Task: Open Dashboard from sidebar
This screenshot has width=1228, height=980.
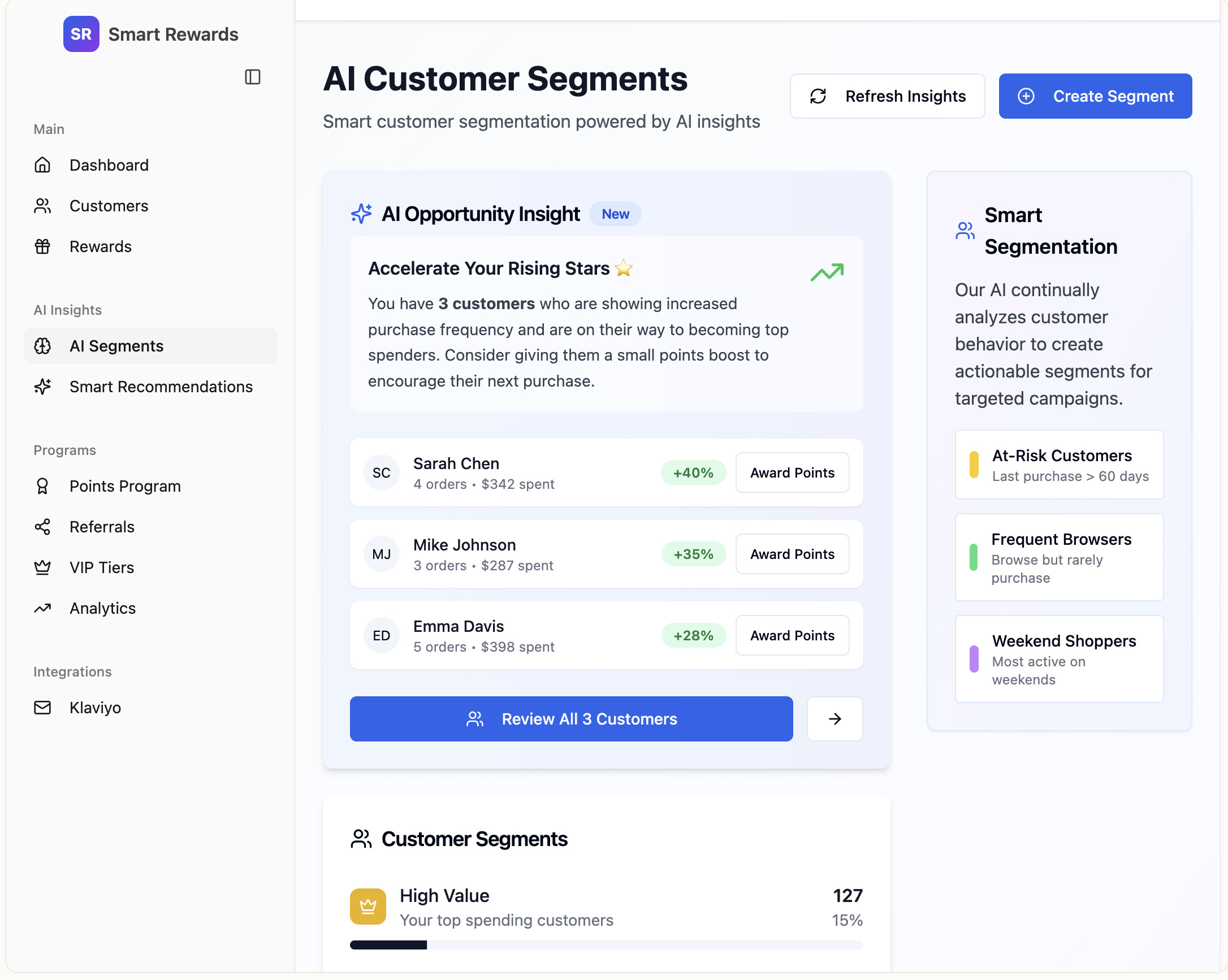Action: [109, 165]
